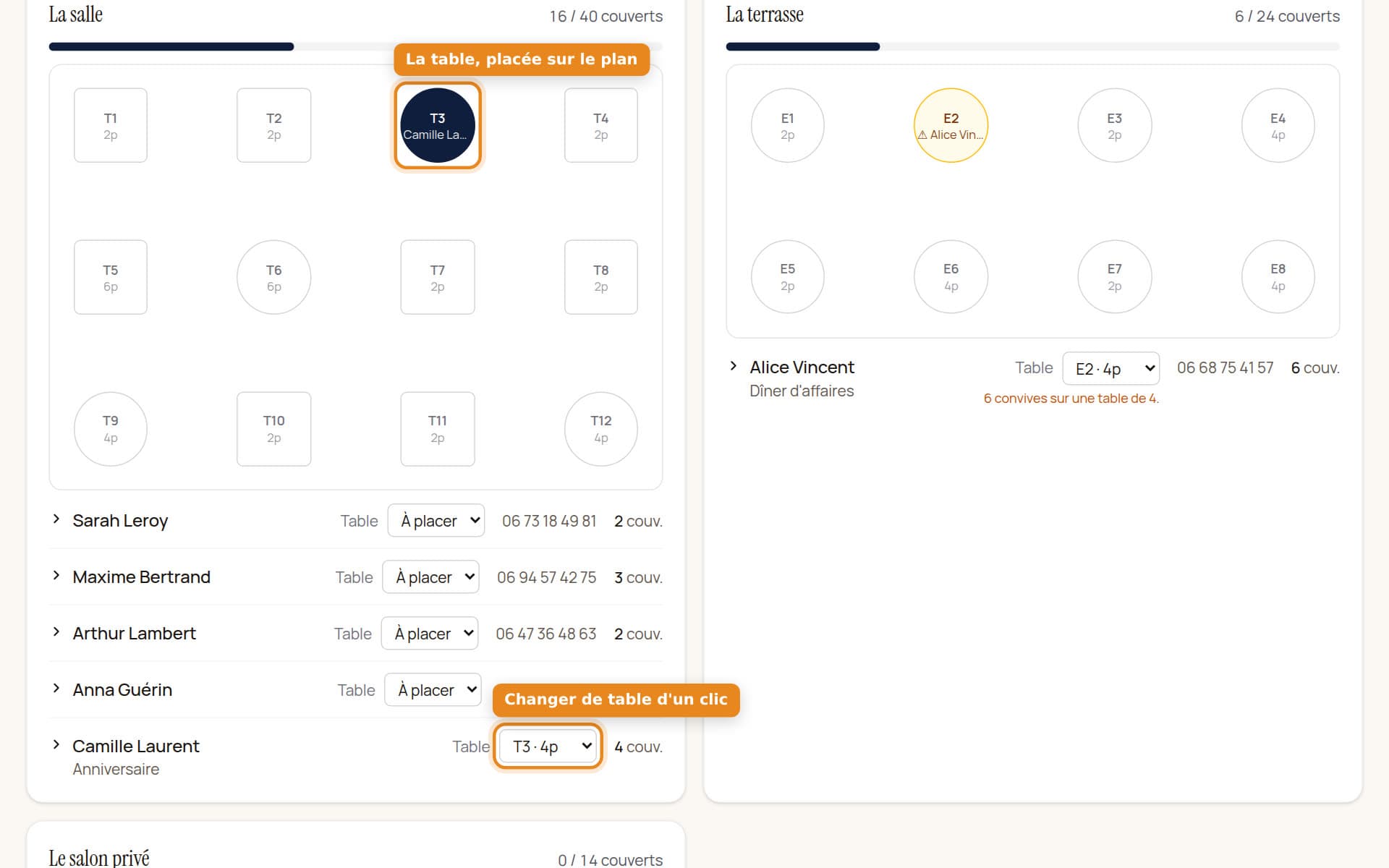The height and width of the screenshot is (868, 1389).
Task: Open warning table E2 for Alice Vincent
Action: click(951, 125)
